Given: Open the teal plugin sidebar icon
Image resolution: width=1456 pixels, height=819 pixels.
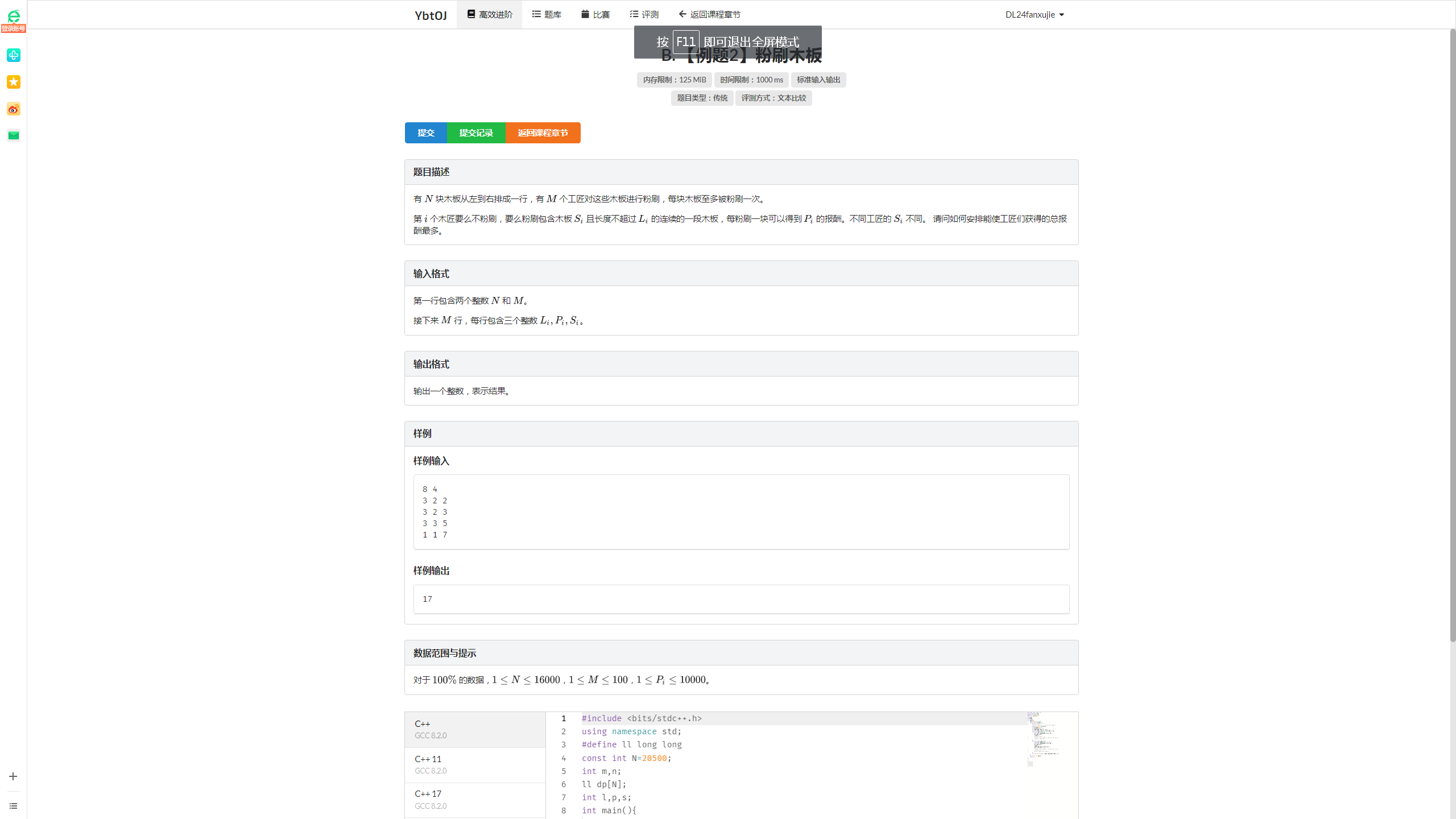Looking at the screenshot, I should (x=14, y=55).
